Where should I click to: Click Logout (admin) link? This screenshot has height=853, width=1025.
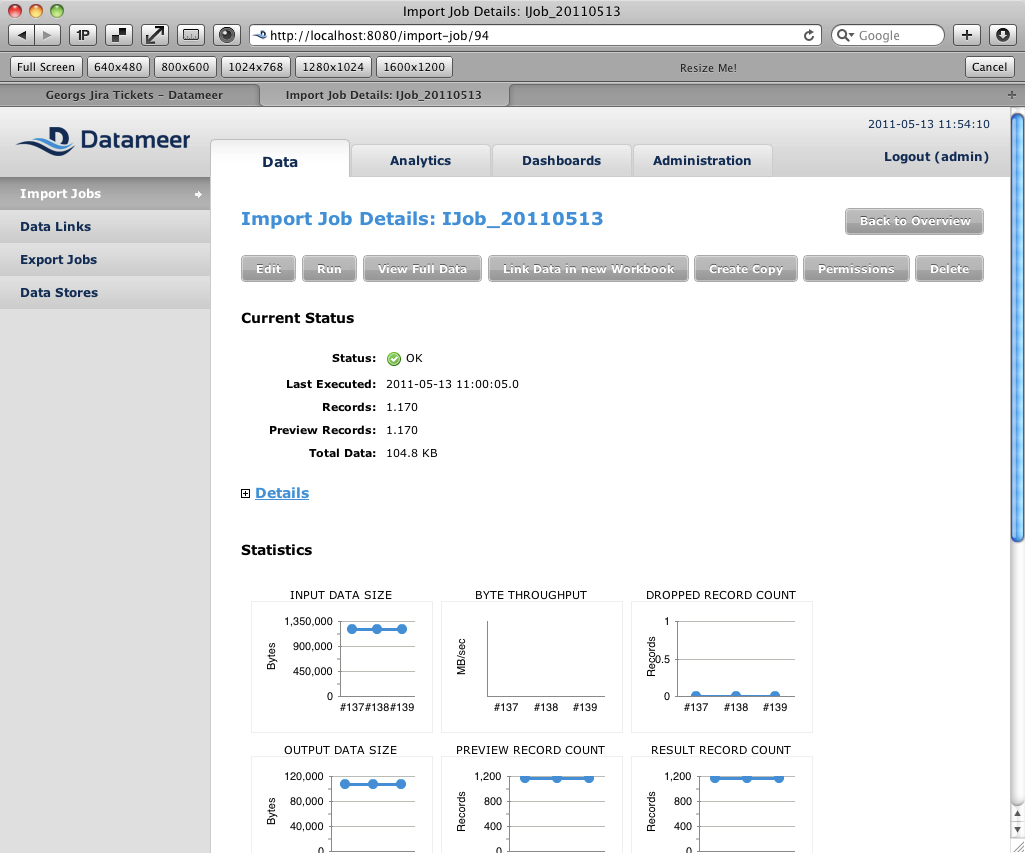tap(936, 157)
